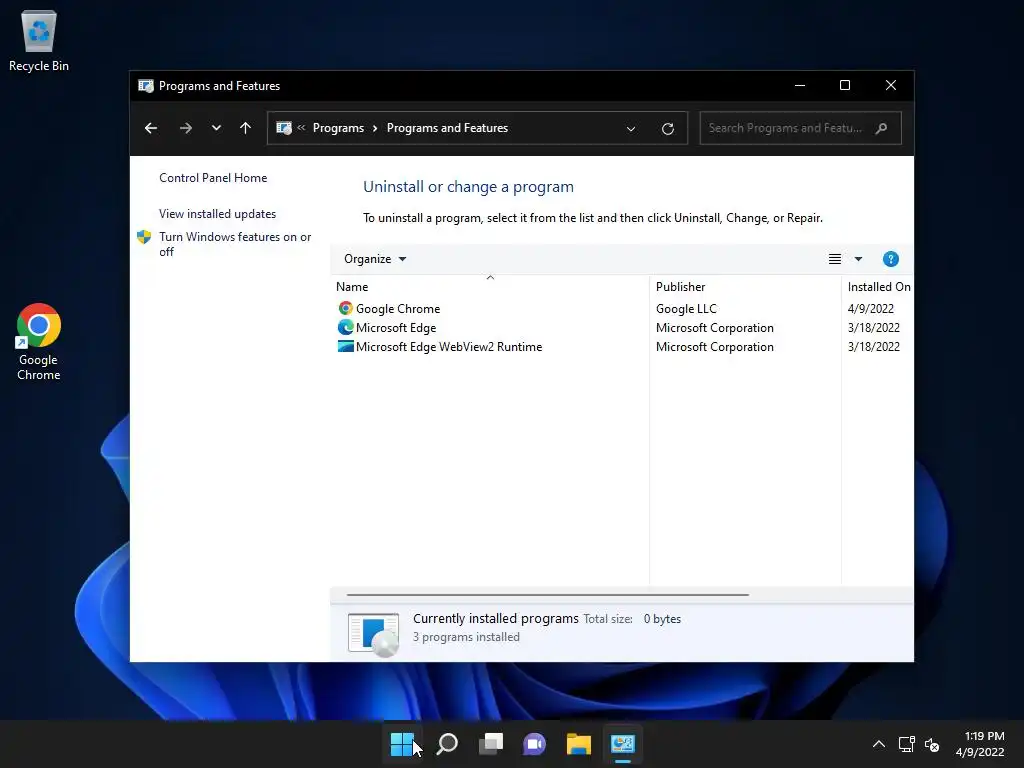Open Control Panel Home link

tap(213, 178)
